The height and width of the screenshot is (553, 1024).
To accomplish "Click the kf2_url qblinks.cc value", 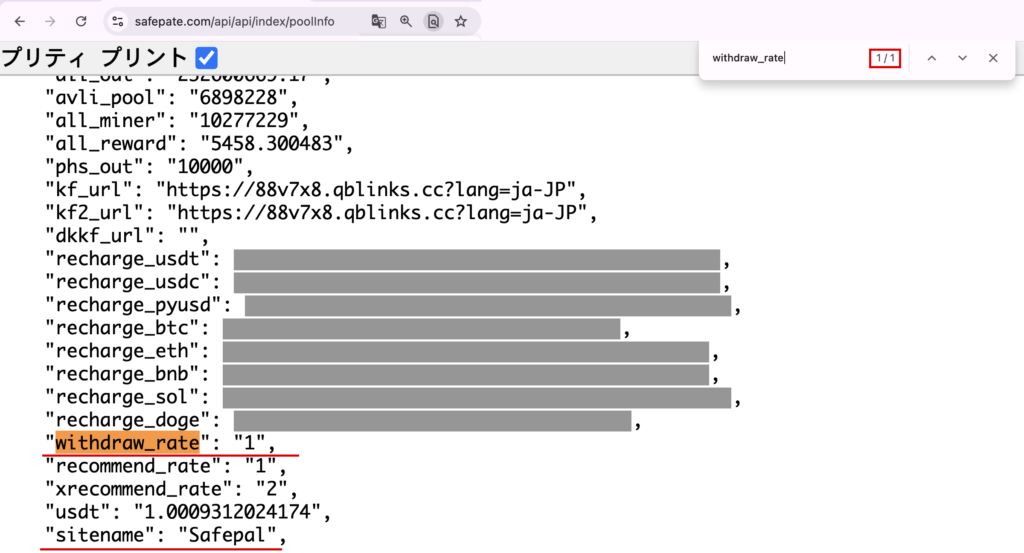I will pos(377,213).
